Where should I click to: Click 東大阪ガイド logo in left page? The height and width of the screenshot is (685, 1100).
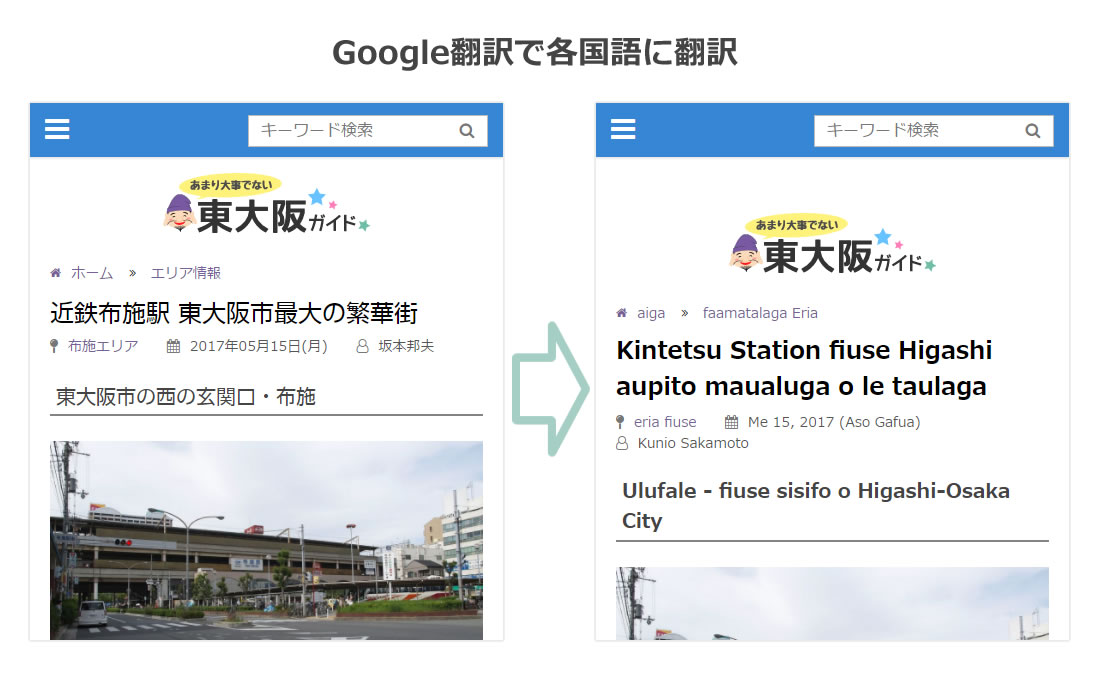point(267,204)
